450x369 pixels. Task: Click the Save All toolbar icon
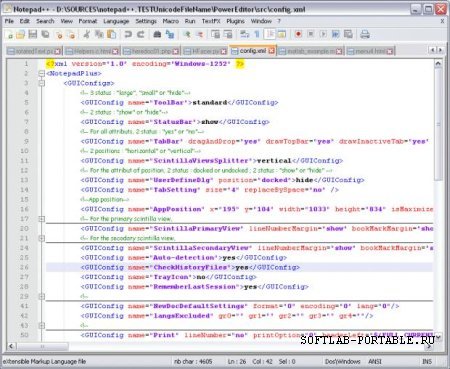click(x=45, y=34)
